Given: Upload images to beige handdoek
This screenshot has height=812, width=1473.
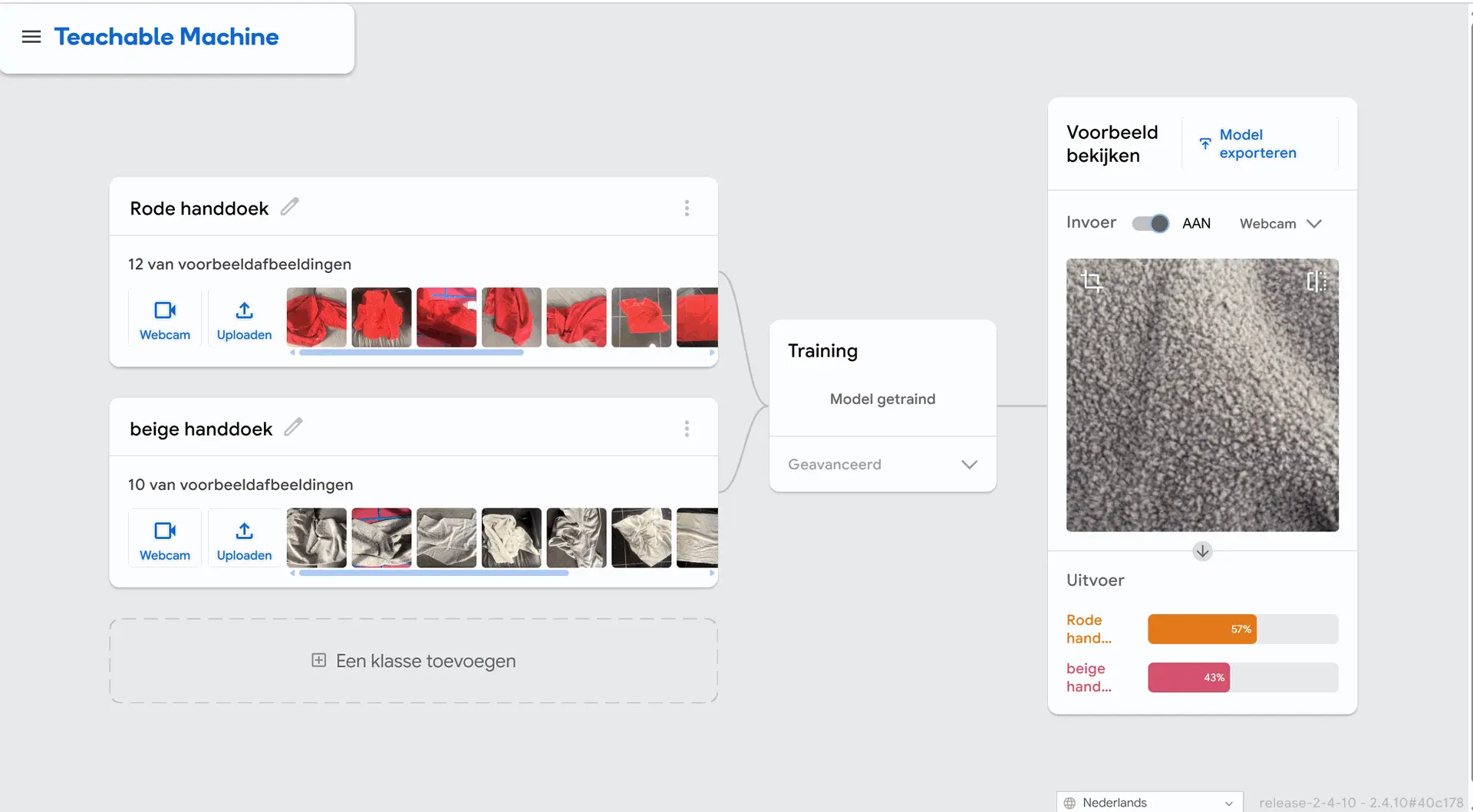Looking at the screenshot, I should [244, 540].
